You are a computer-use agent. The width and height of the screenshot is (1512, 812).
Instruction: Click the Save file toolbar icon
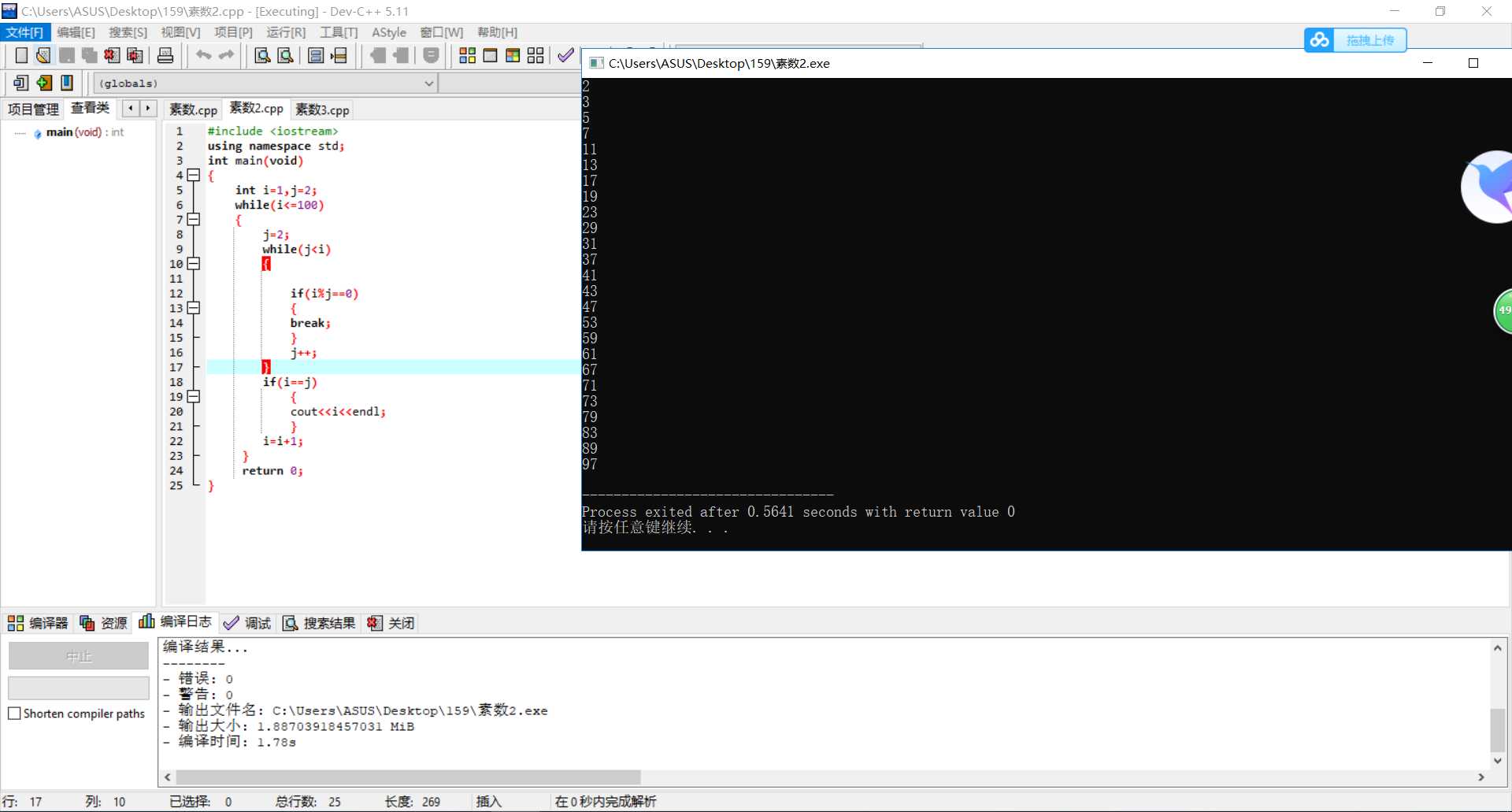(x=67, y=55)
